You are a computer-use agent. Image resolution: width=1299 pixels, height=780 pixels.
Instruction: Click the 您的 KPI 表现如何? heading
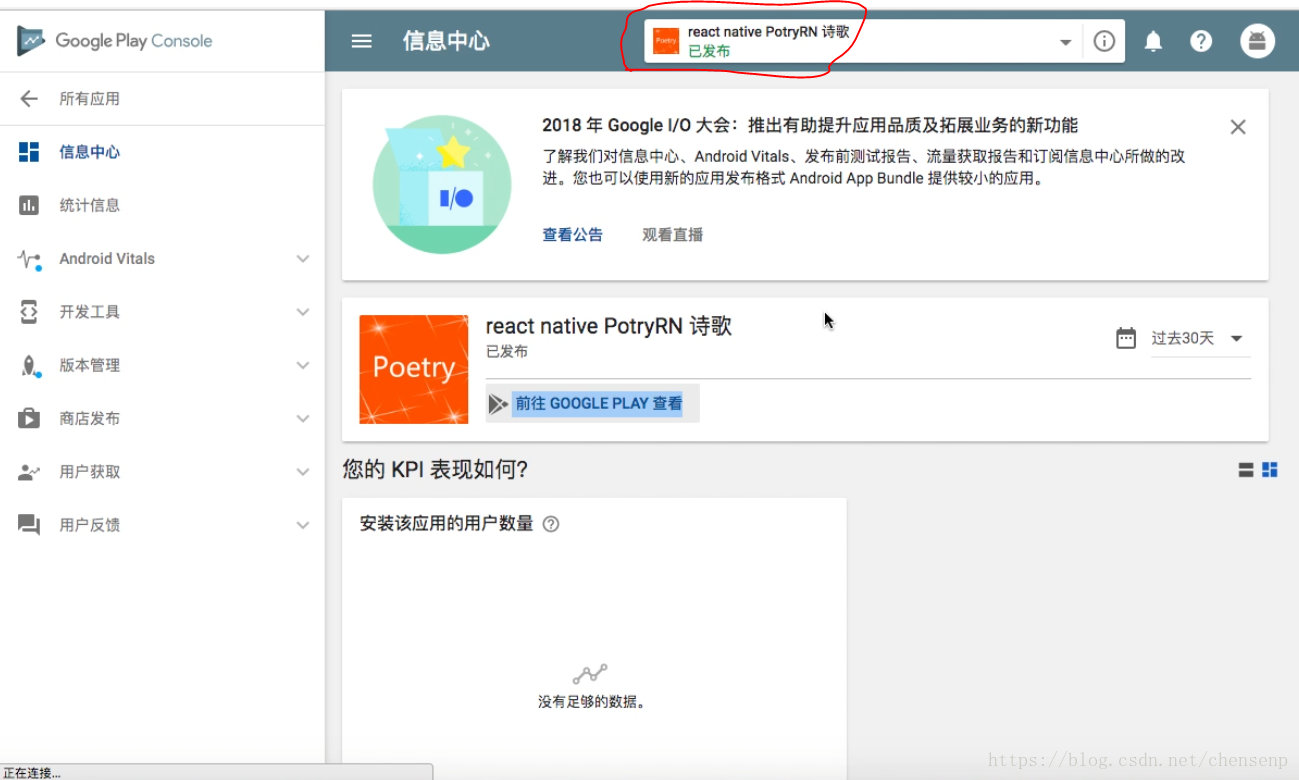point(435,470)
